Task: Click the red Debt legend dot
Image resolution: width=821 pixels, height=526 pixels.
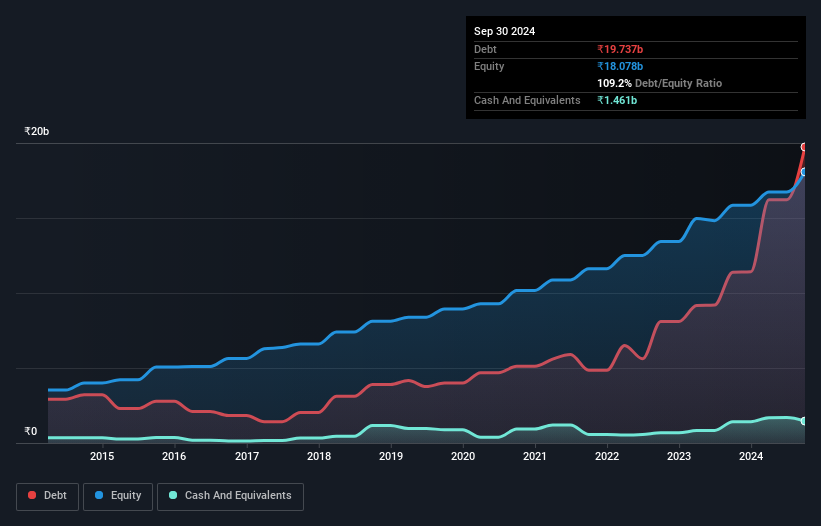Action: tap(32, 495)
